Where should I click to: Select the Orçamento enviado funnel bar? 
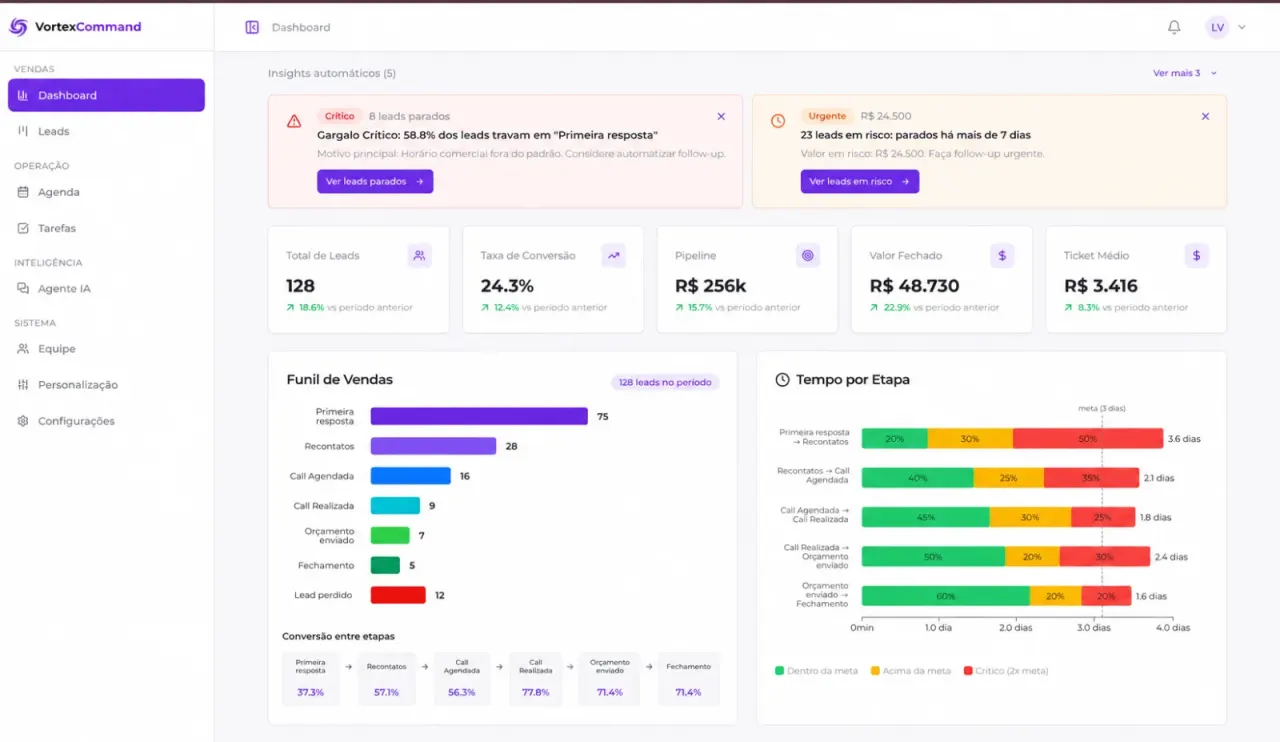click(390, 535)
